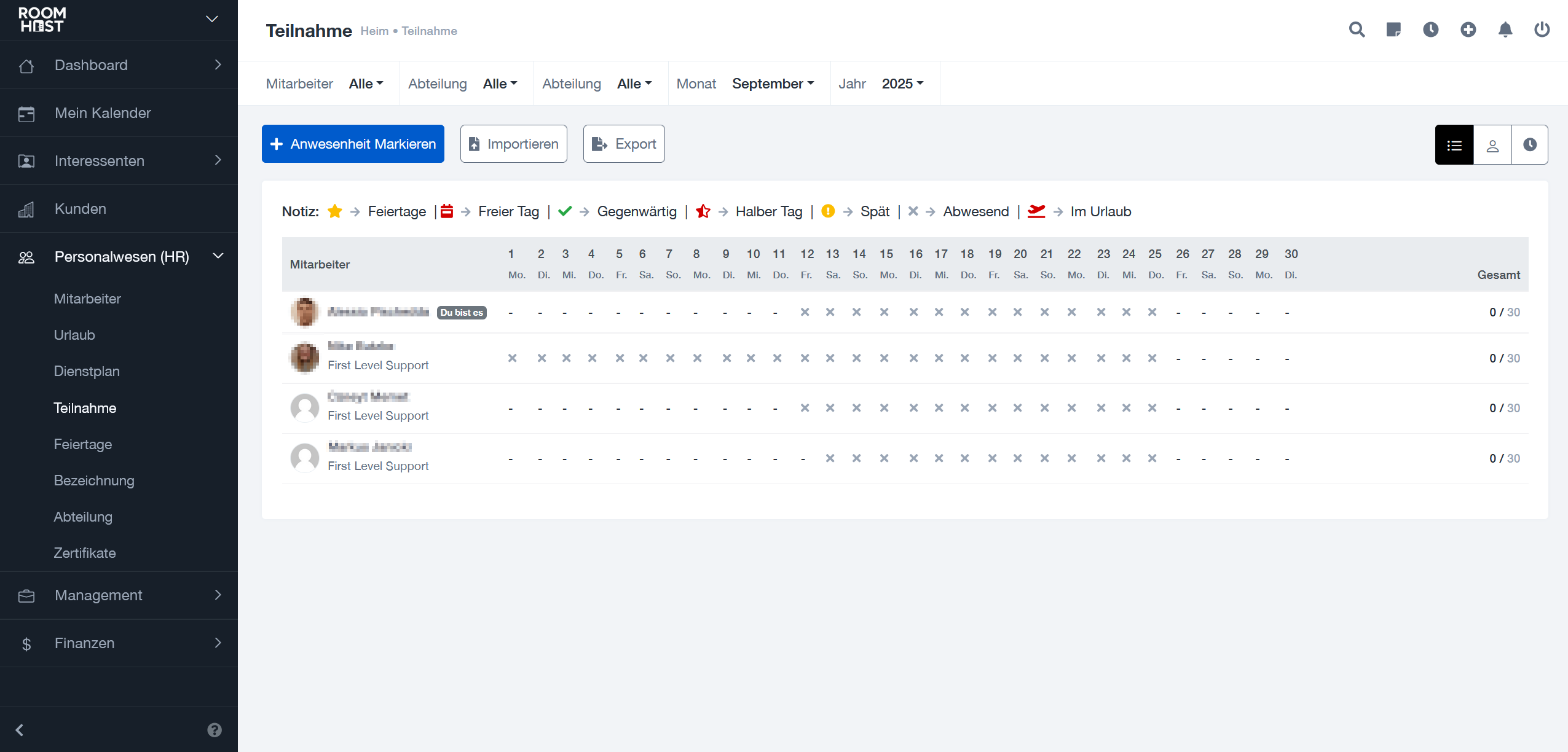
Task: Collapse sidebar with the left arrow icon
Action: pyautogui.click(x=20, y=730)
